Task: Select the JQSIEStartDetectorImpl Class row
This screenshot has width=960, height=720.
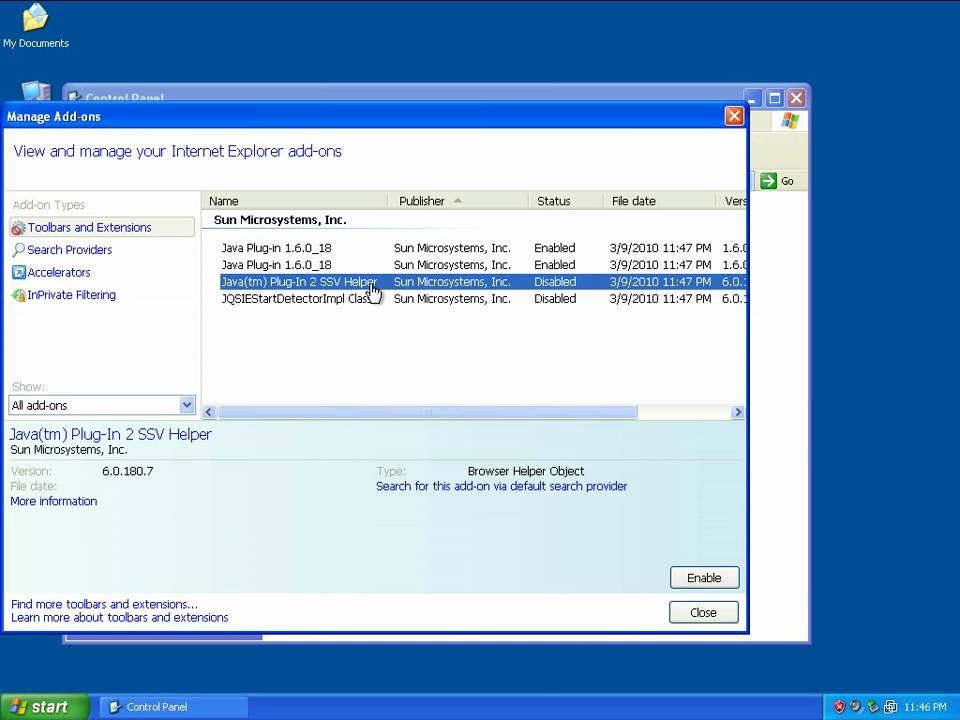Action: pos(482,299)
